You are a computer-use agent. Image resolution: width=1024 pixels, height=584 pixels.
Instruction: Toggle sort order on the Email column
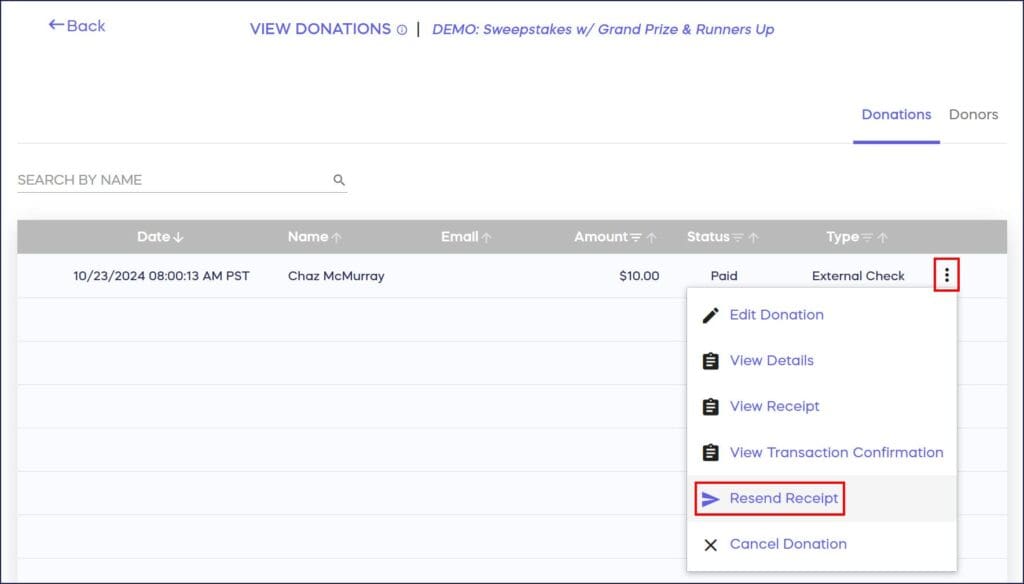[486, 237]
